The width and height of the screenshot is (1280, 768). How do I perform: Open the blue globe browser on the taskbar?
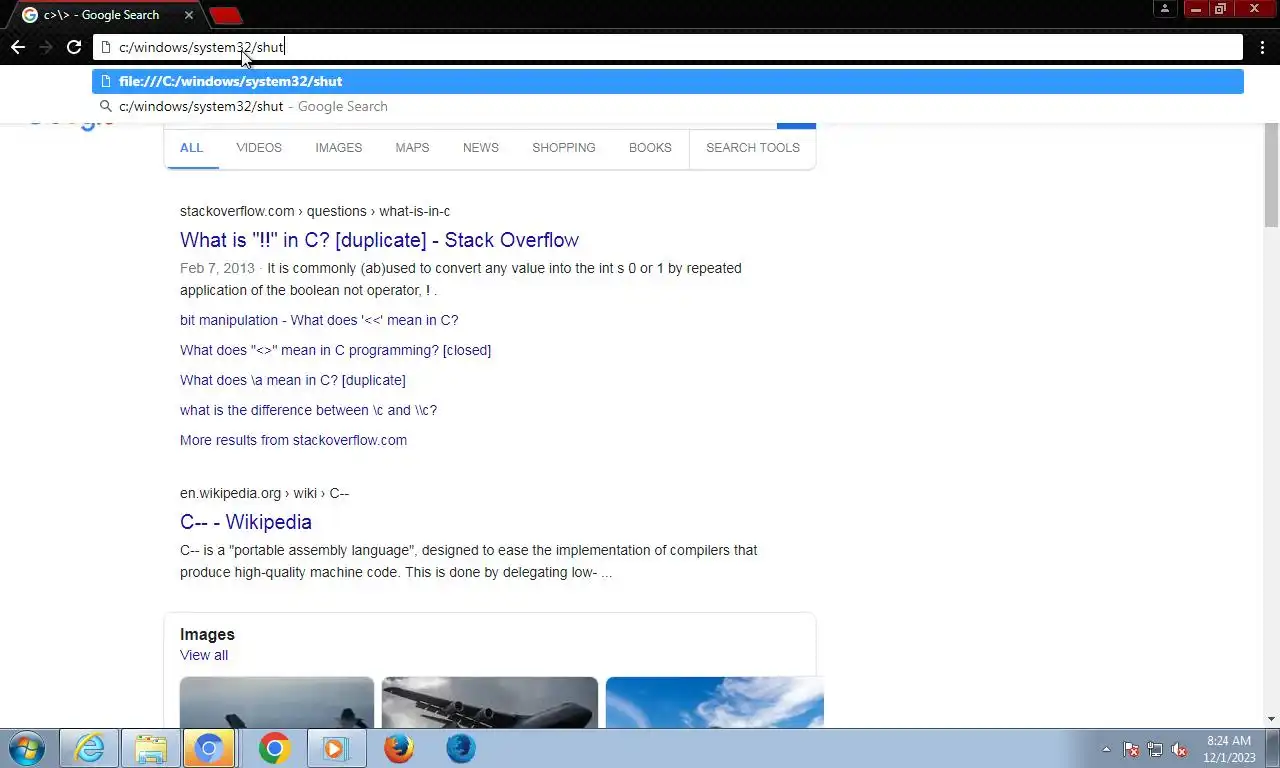point(461,748)
